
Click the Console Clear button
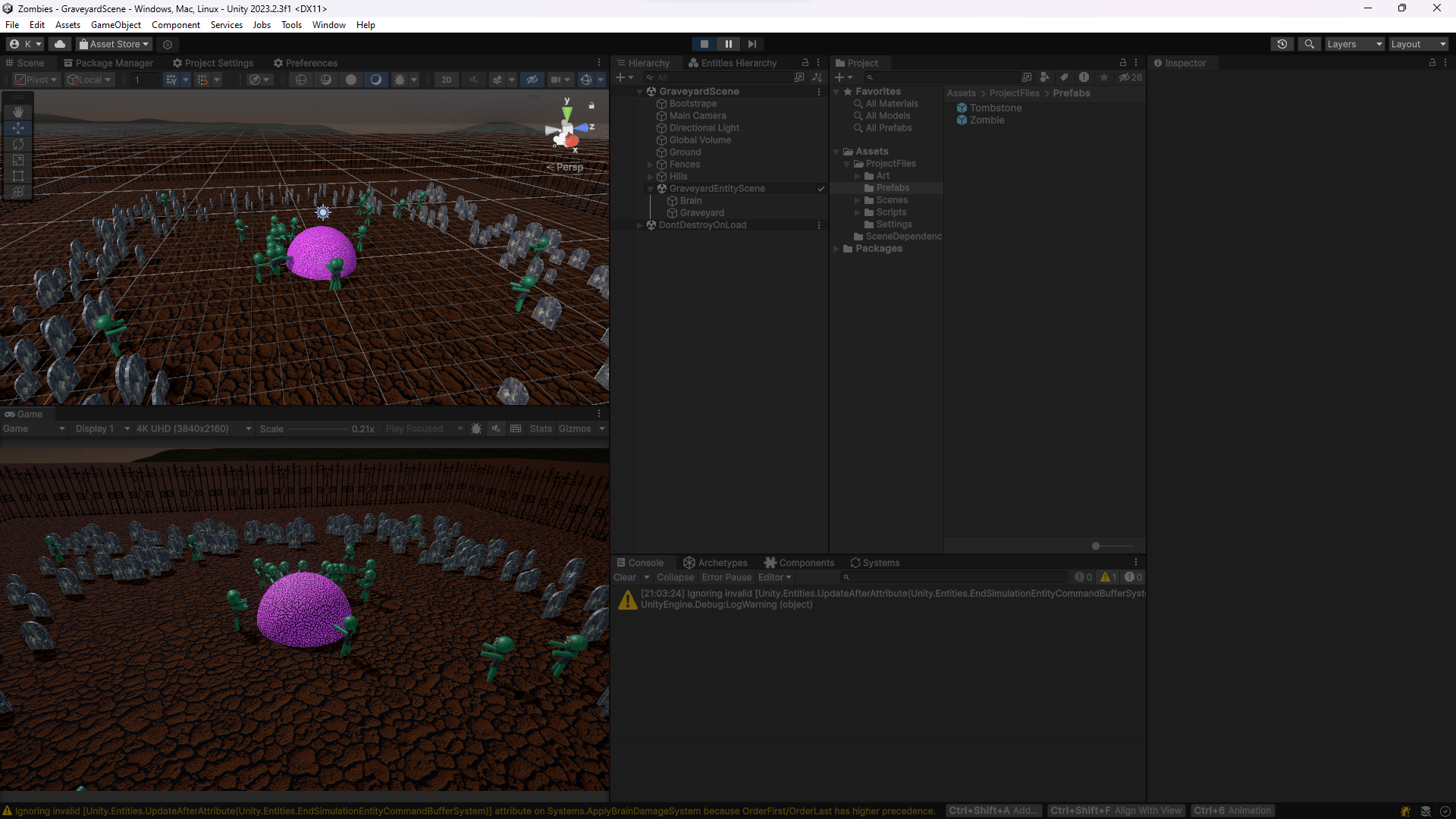click(625, 577)
